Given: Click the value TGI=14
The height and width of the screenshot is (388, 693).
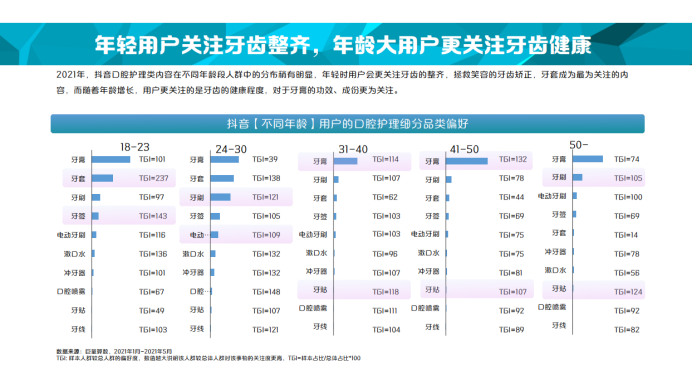Looking at the screenshot, I should tap(626, 235).
